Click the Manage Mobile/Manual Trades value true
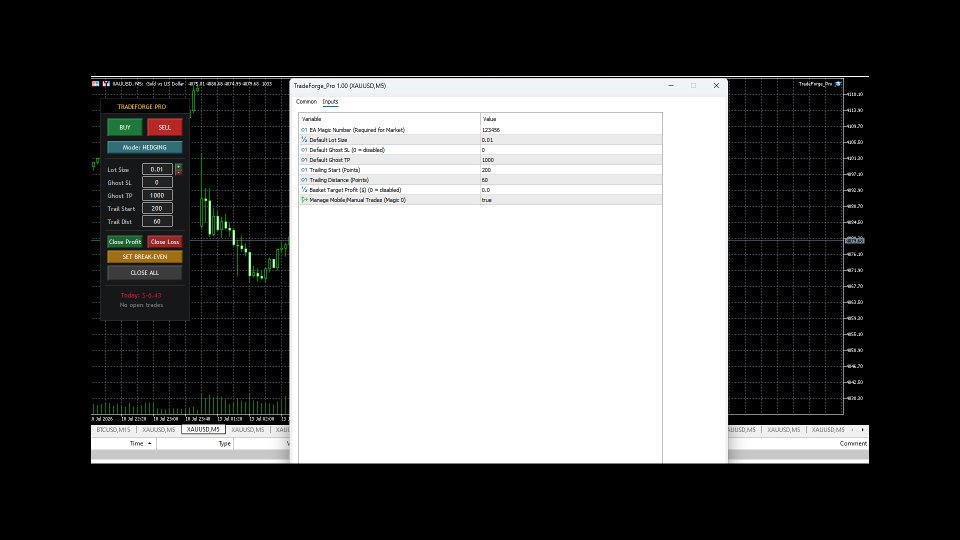Image resolution: width=960 pixels, height=540 pixels. click(487, 200)
